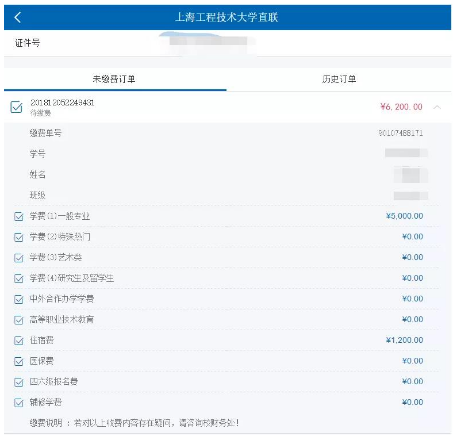Click the order total ¥6,200.00

pos(401,107)
